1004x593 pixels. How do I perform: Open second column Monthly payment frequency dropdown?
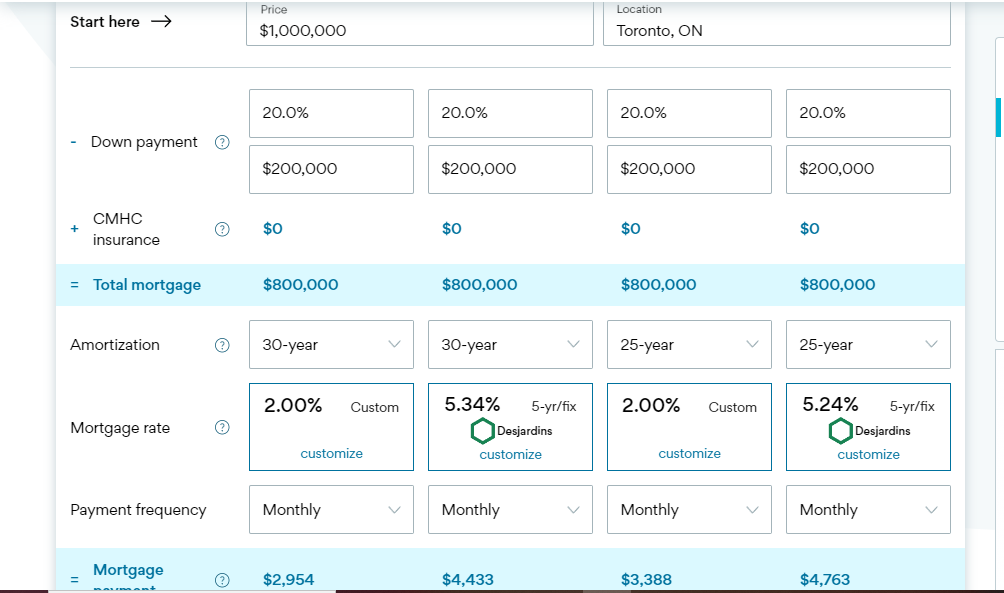tap(510, 510)
